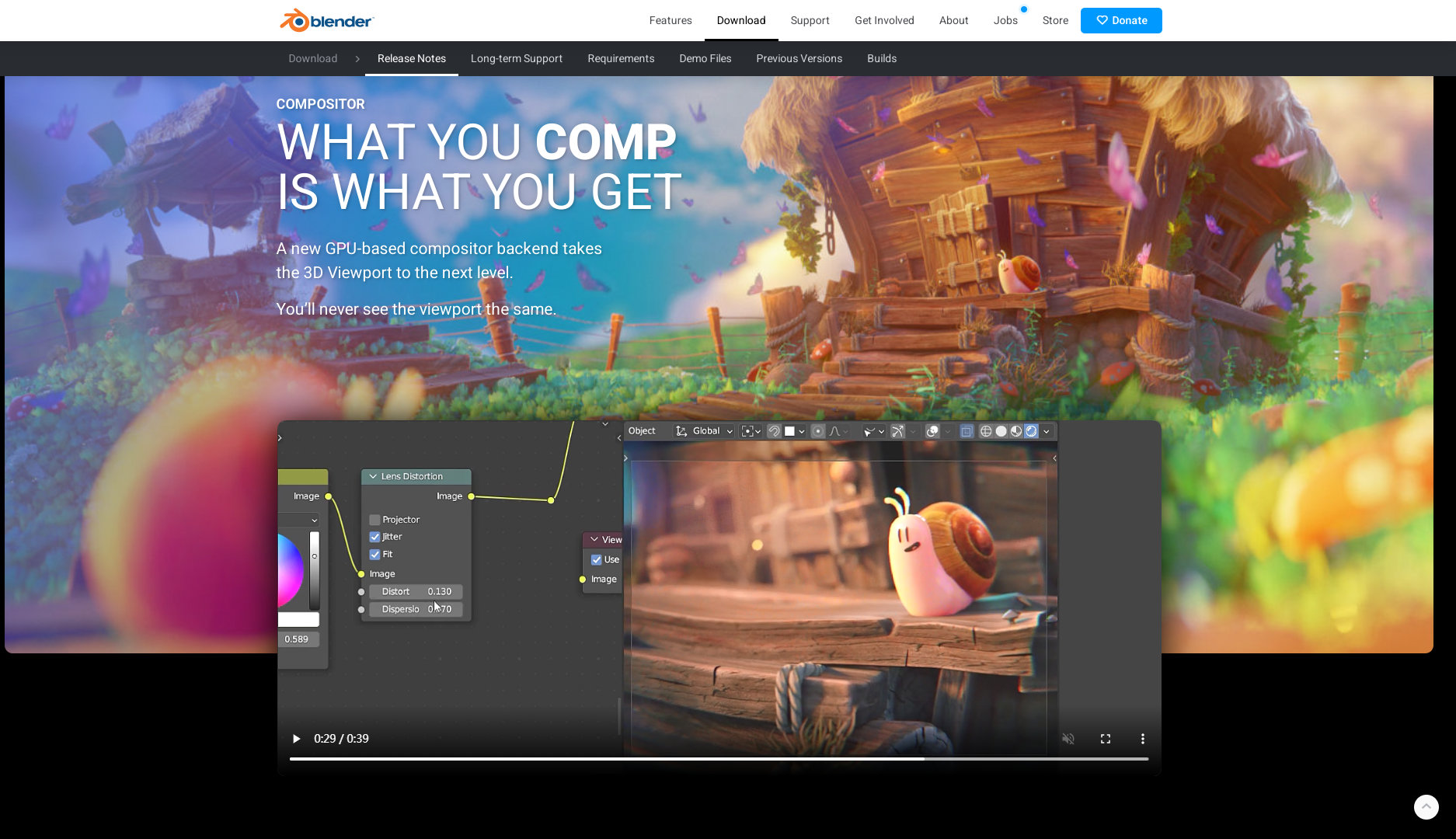Select wireframe viewport shading icon
This screenshot has width=1456, height=839.
[986, 431]
